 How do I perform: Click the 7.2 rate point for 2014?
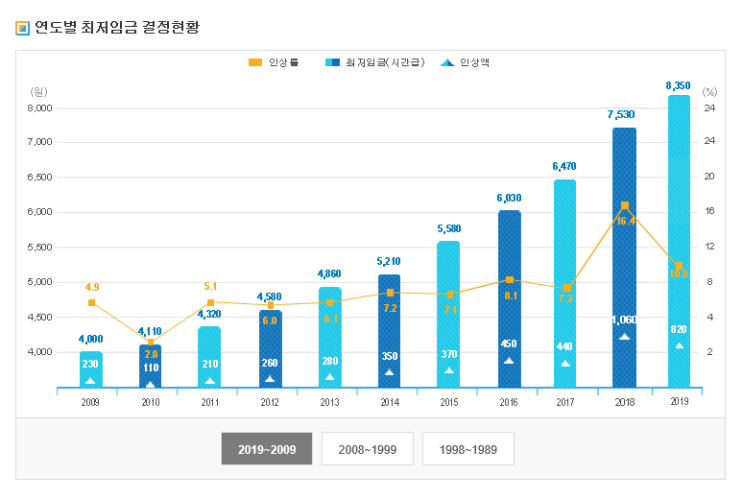390,293
